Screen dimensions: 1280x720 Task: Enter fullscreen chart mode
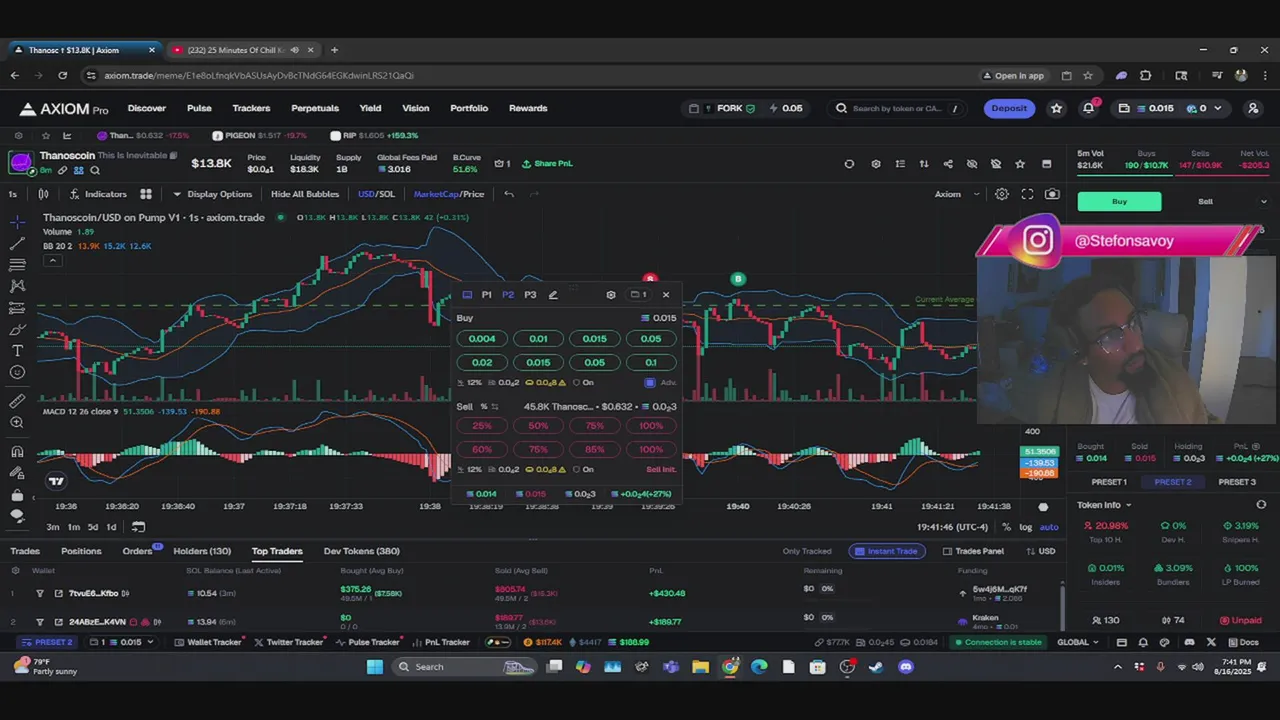[1027, 194]
